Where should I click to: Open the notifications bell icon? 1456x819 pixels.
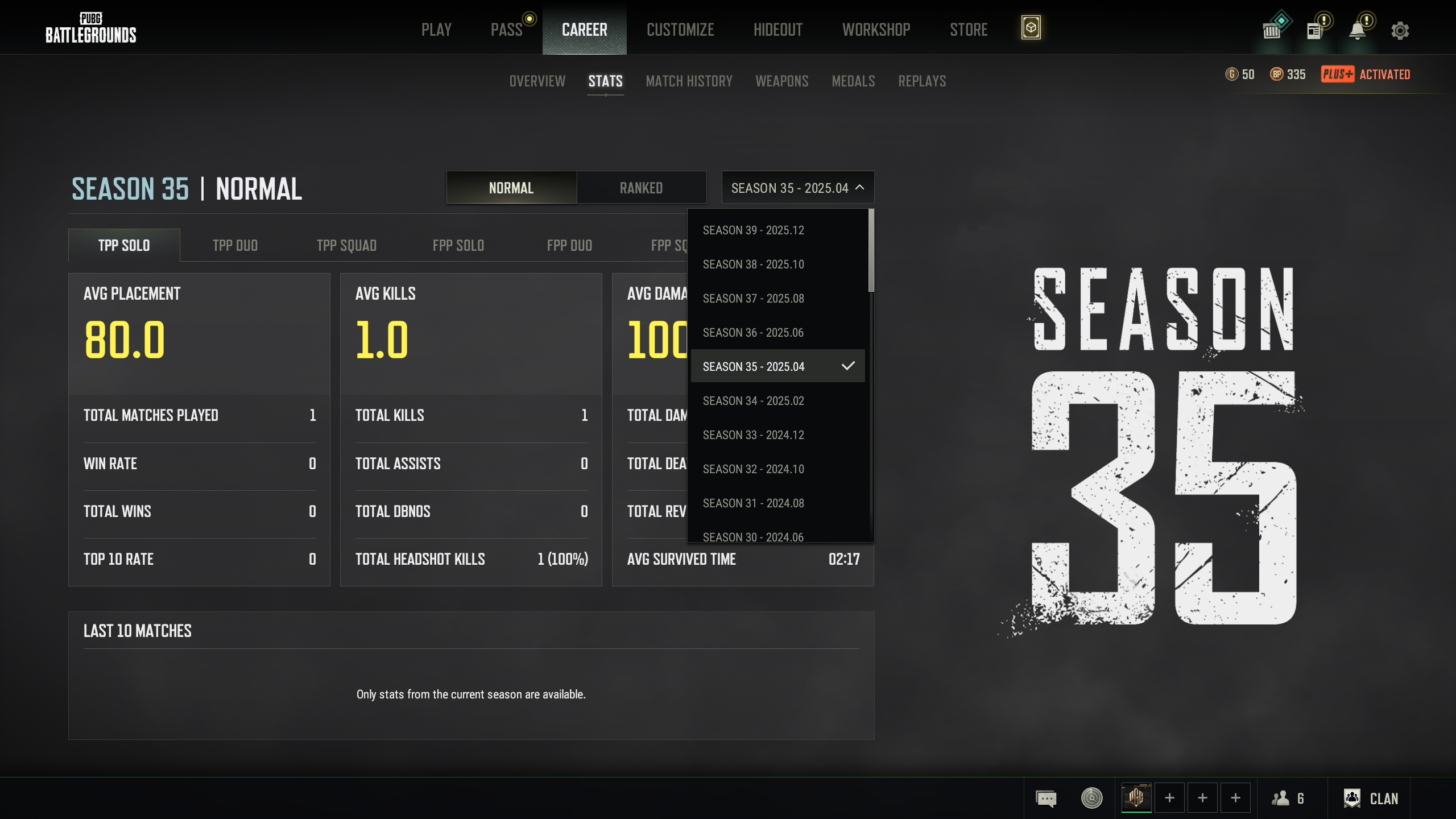pos(1358,30)
